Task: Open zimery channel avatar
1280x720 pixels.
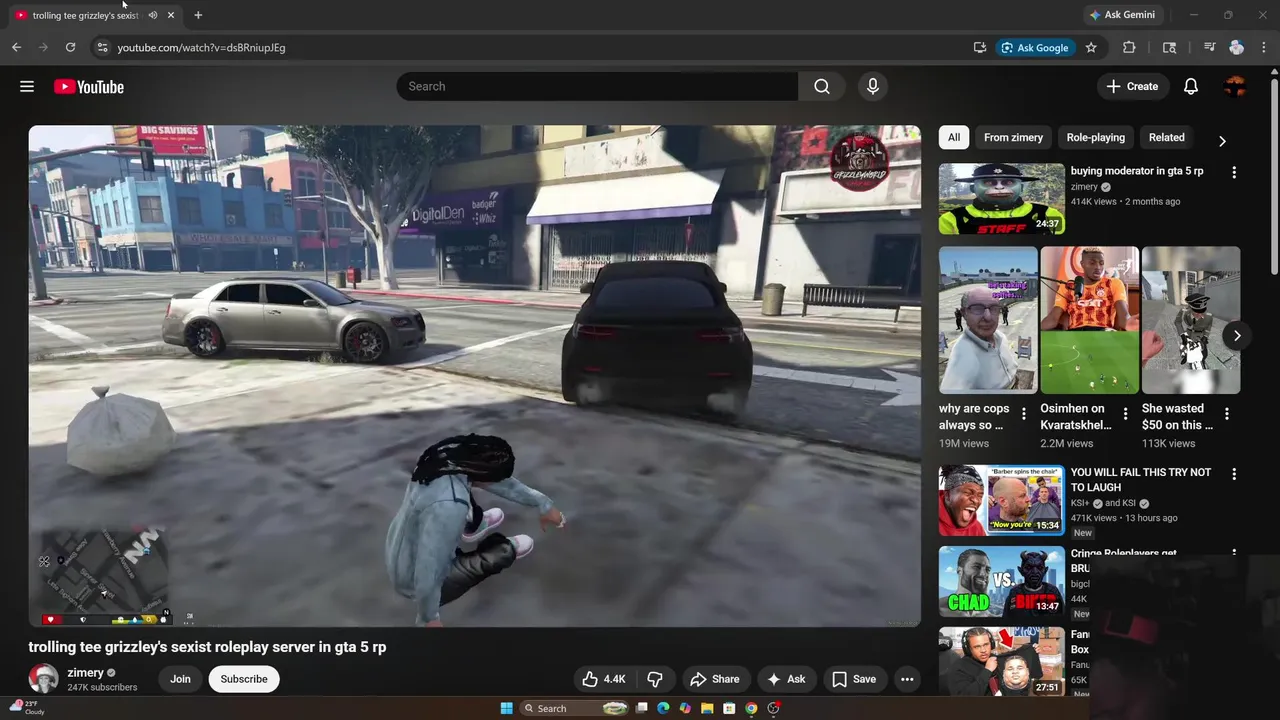Action: (43, 679)
